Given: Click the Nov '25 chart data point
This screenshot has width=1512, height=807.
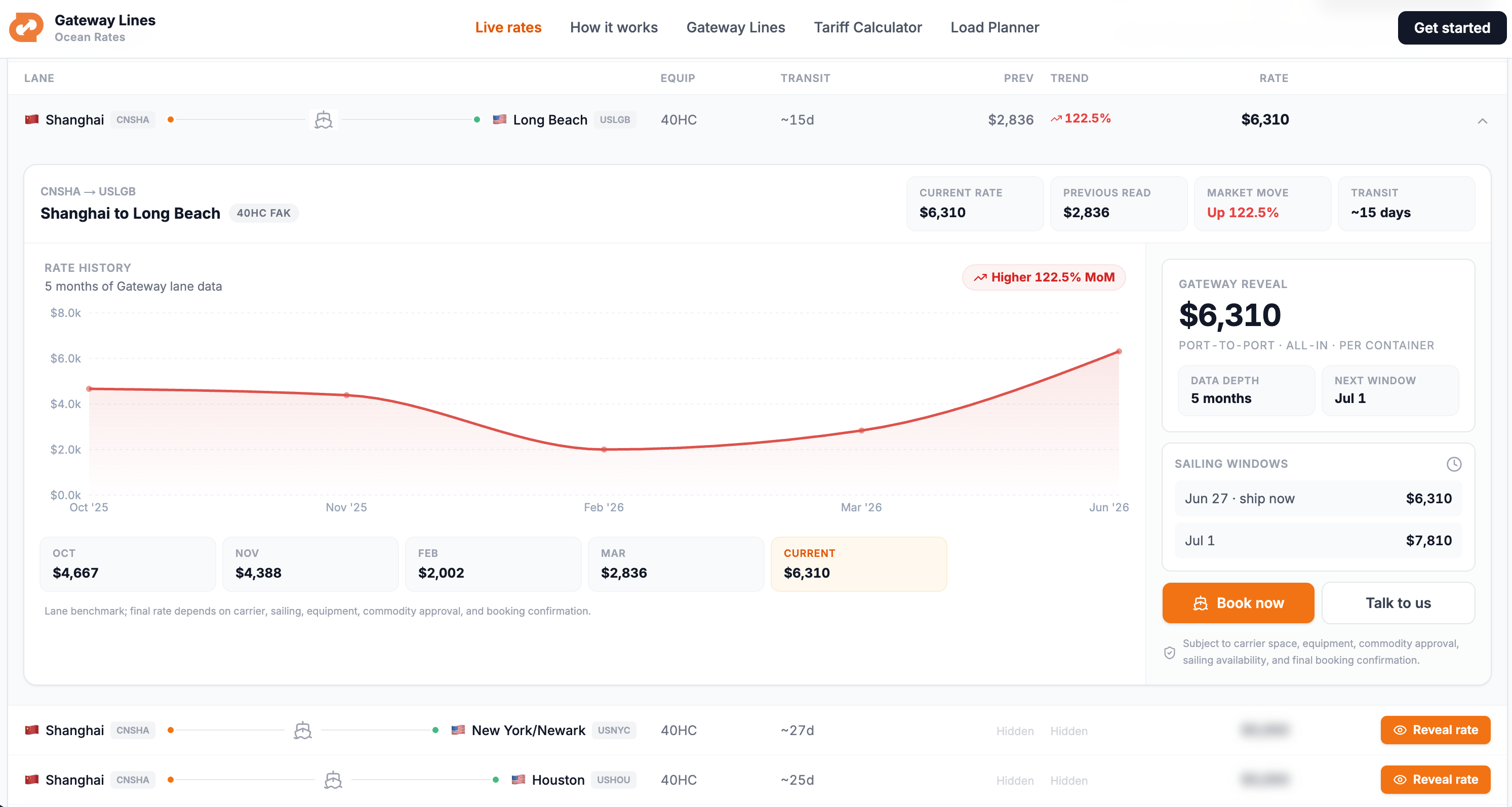Looking at the screenshot, I should pyautogui.click(x=347, y=395).
